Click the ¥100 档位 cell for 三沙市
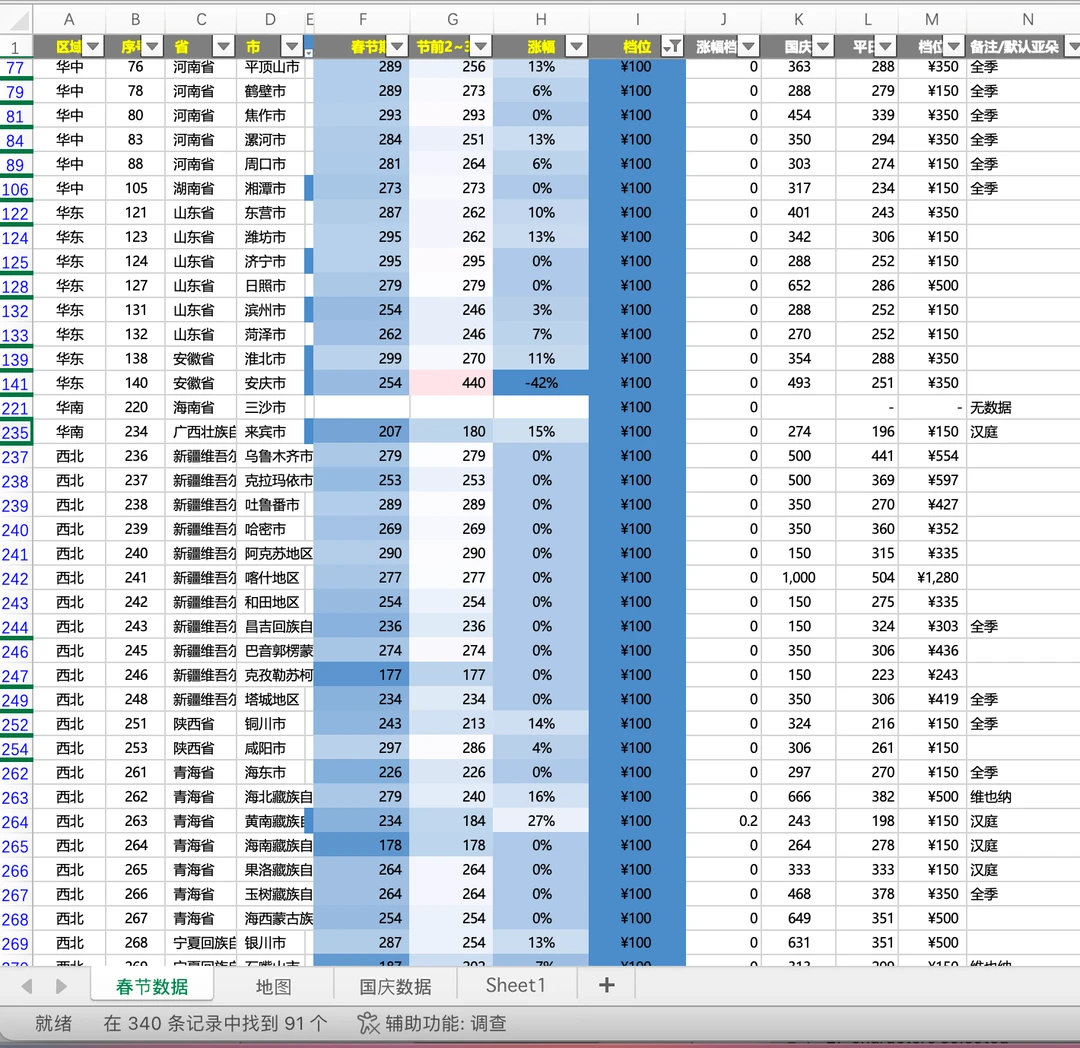This screenshot has height=1048, width=1080. tap(637, 408)
